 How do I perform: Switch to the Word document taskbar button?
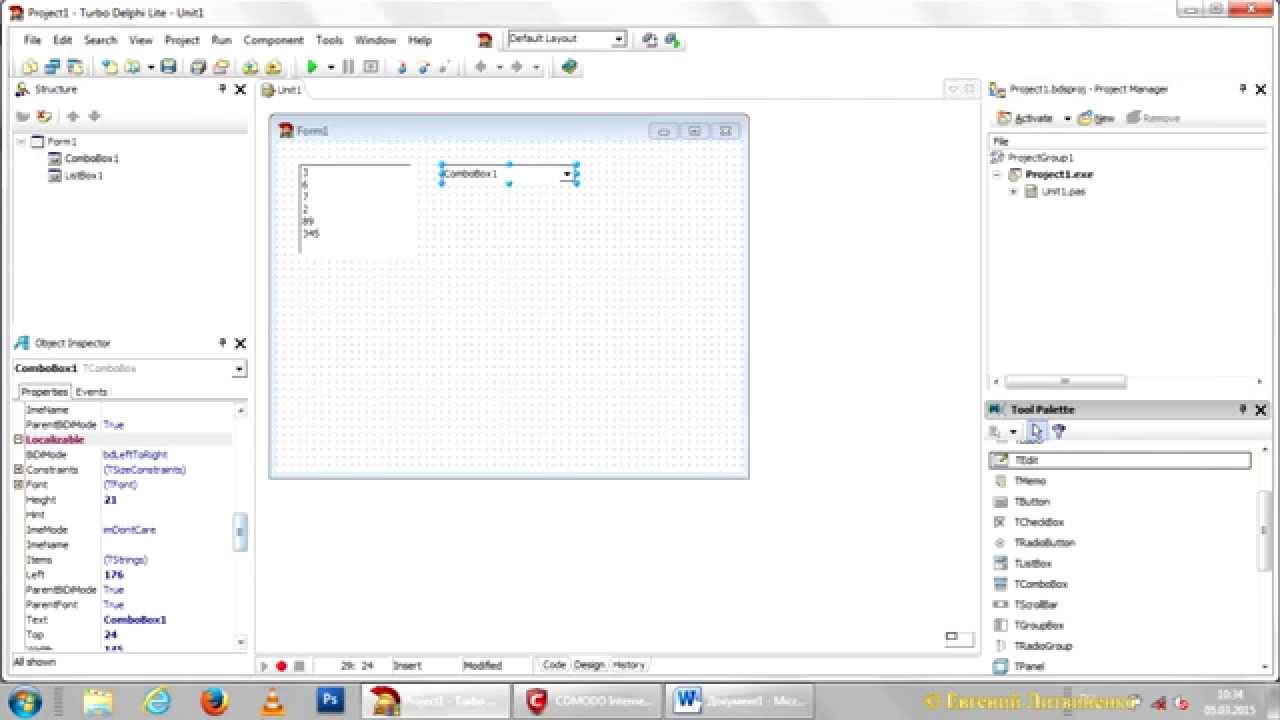tap(738, 700)
